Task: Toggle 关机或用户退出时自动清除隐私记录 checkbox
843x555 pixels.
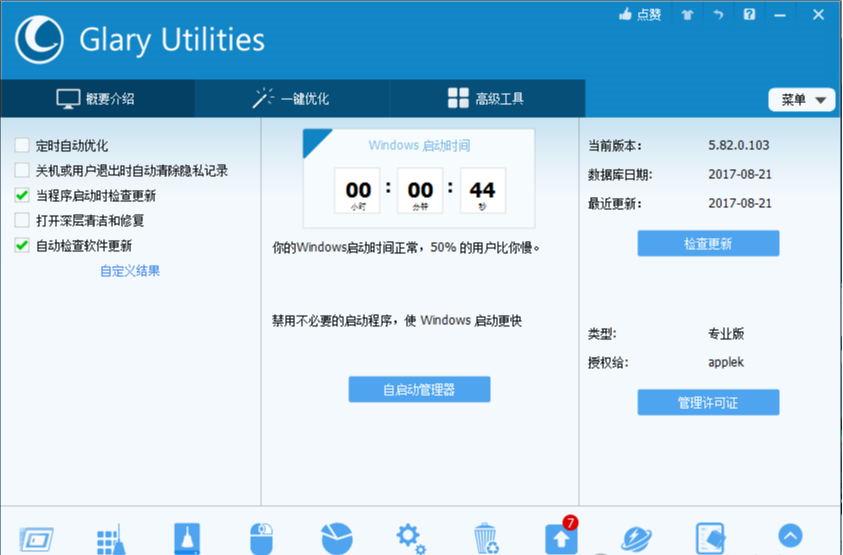Action: pos(22,170)
